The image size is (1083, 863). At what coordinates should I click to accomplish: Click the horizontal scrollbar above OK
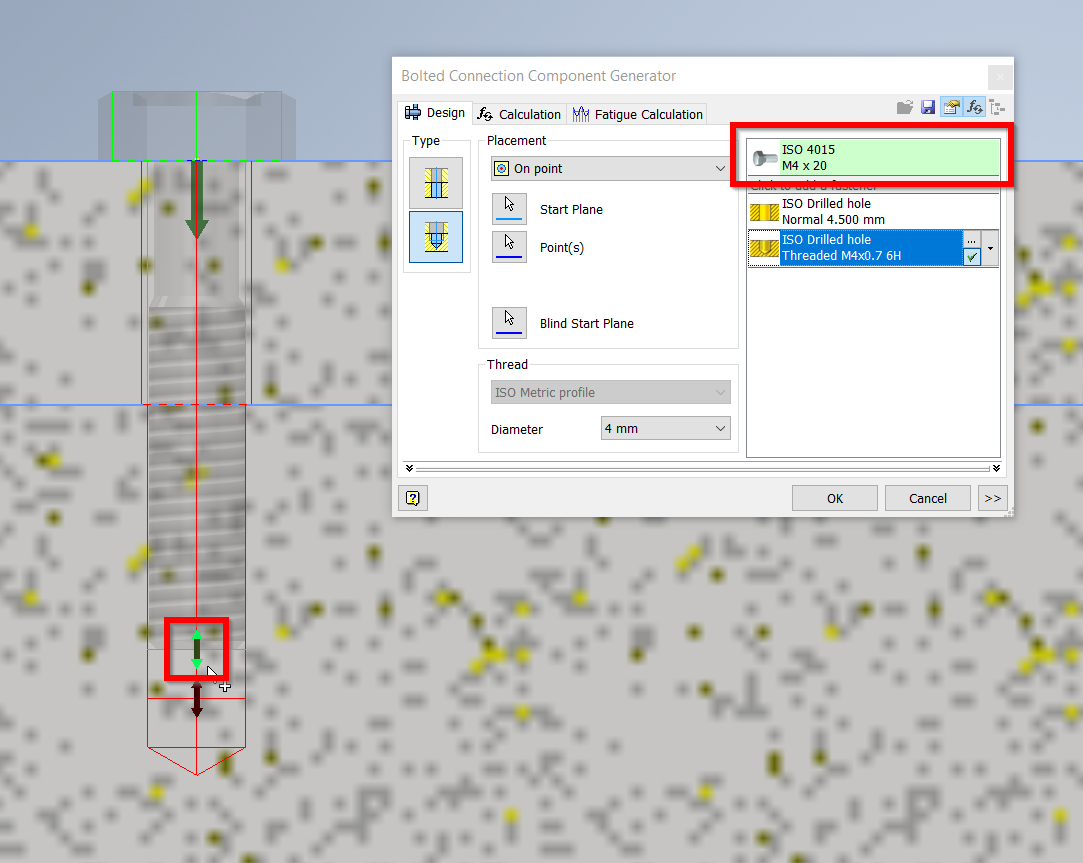(x=700, y=467)
